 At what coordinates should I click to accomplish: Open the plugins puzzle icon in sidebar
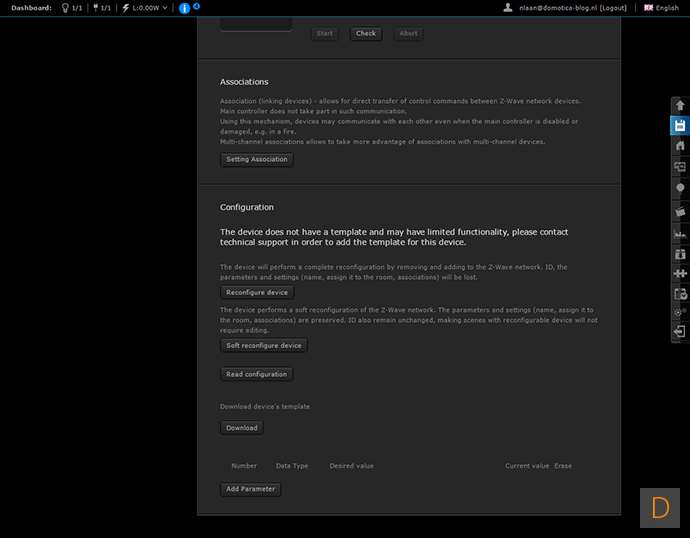680,273
